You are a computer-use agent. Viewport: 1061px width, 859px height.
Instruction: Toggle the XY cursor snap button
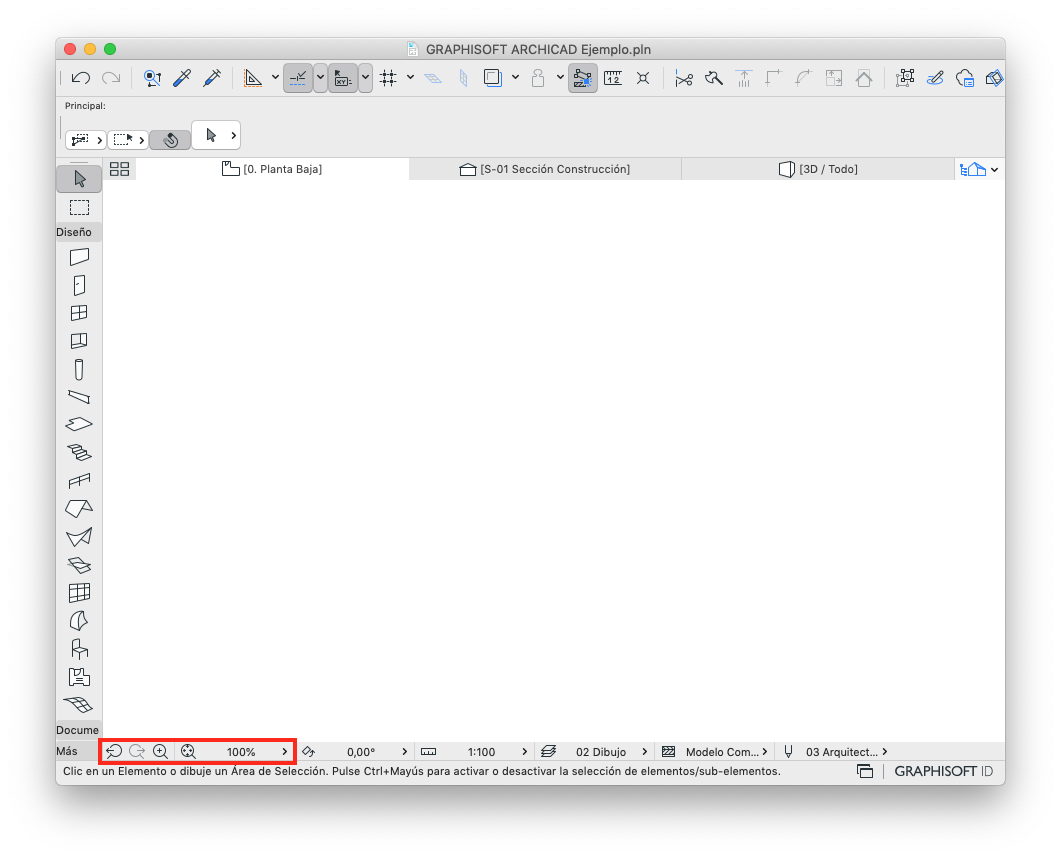coord(343,79)
